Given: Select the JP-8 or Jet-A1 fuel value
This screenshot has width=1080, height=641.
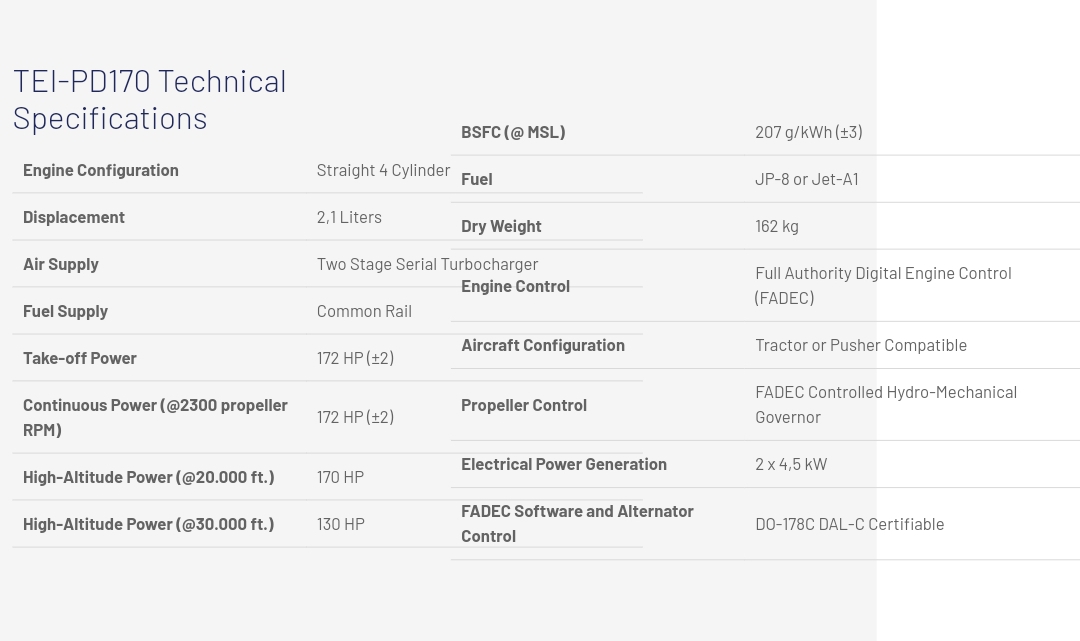Looking at the screenshot, I should pos(806,178).
